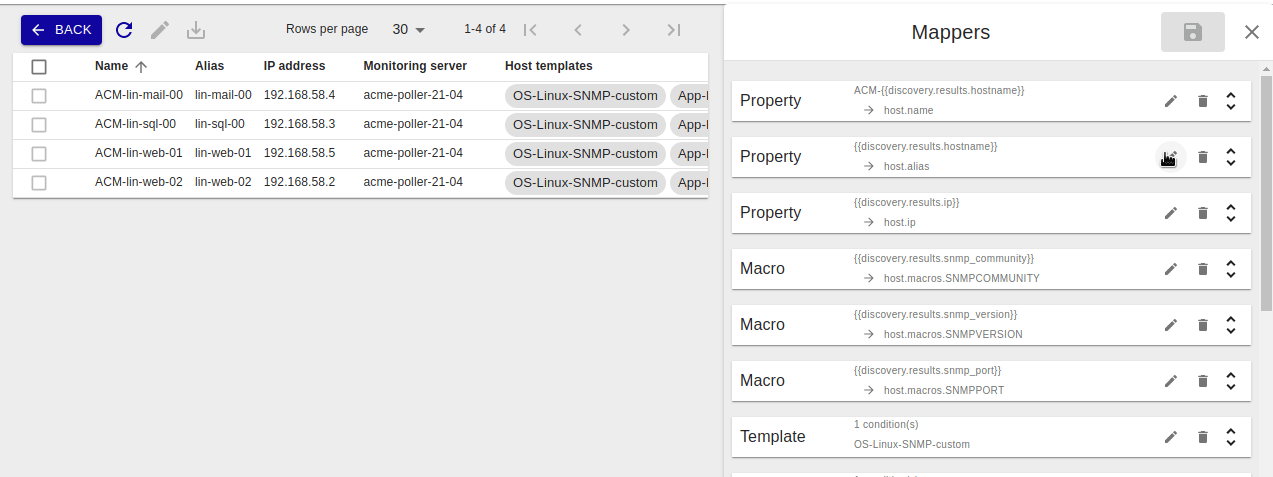Click the save icon in Mappers panel
The width and height of the screenshot is (1273, 477).
[x=1192, y=32]
